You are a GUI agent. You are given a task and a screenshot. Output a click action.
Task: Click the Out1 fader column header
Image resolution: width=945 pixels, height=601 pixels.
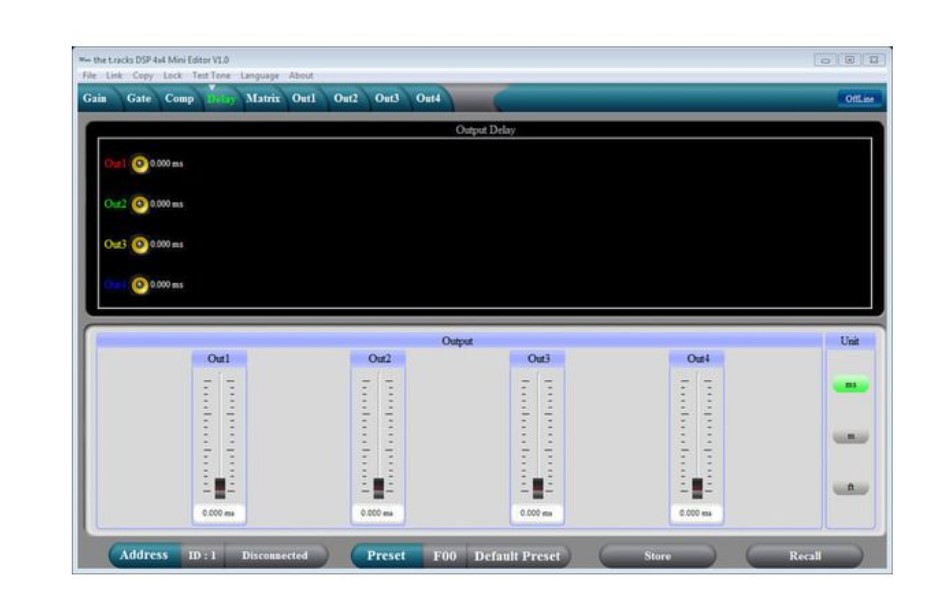[x=219, y=359]
